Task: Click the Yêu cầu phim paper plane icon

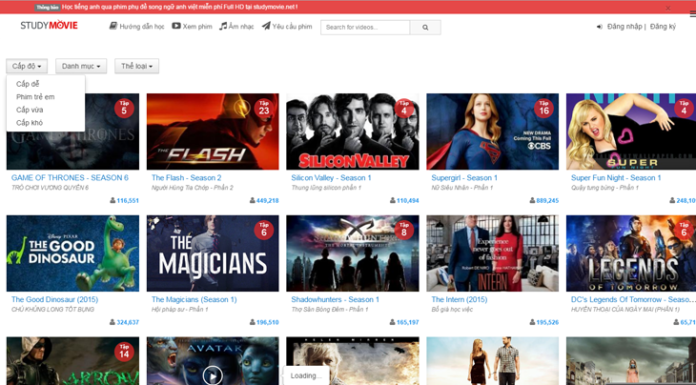Action: point(266,26)
